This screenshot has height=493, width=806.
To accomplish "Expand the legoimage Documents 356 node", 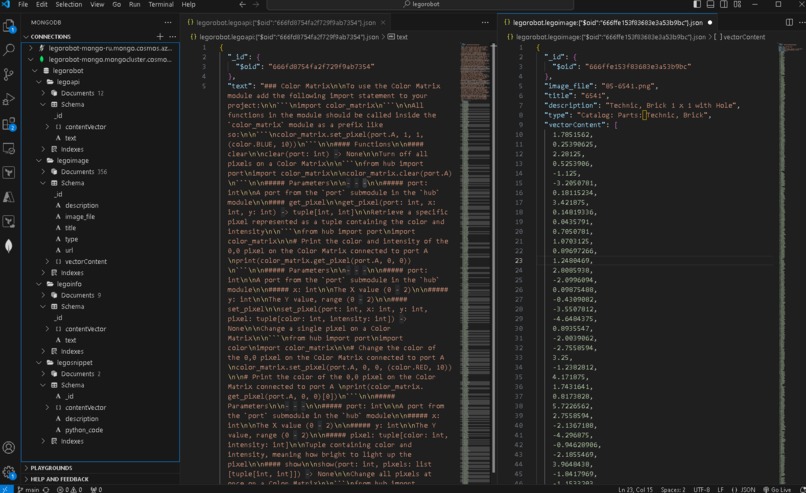I will [43, 172].
